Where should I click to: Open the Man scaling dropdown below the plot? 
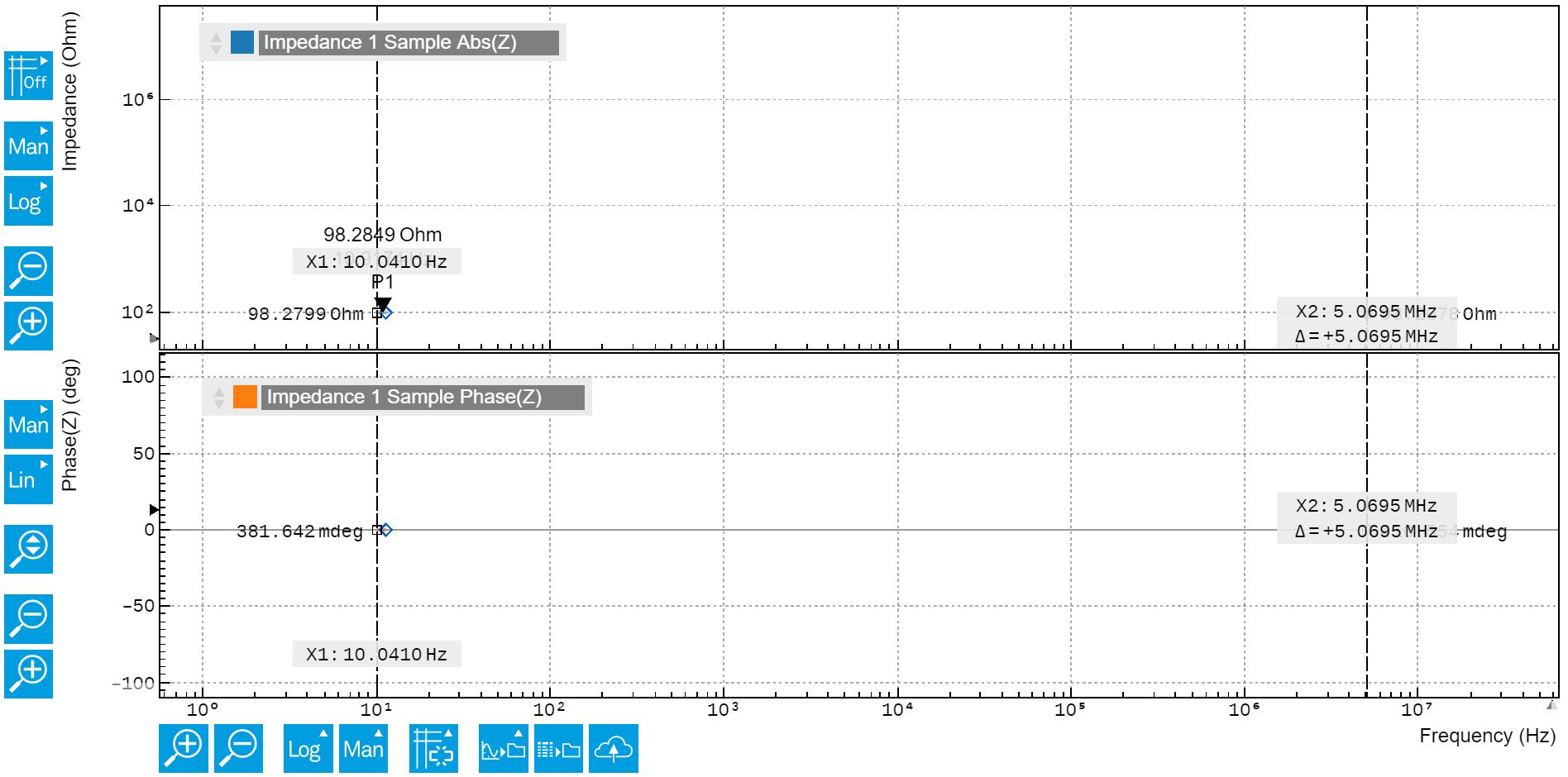coord(363,748)
